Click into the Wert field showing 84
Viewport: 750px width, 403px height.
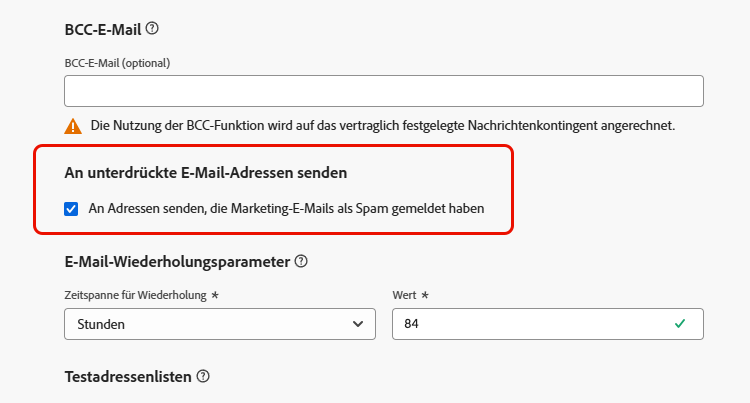click(548, 324)
